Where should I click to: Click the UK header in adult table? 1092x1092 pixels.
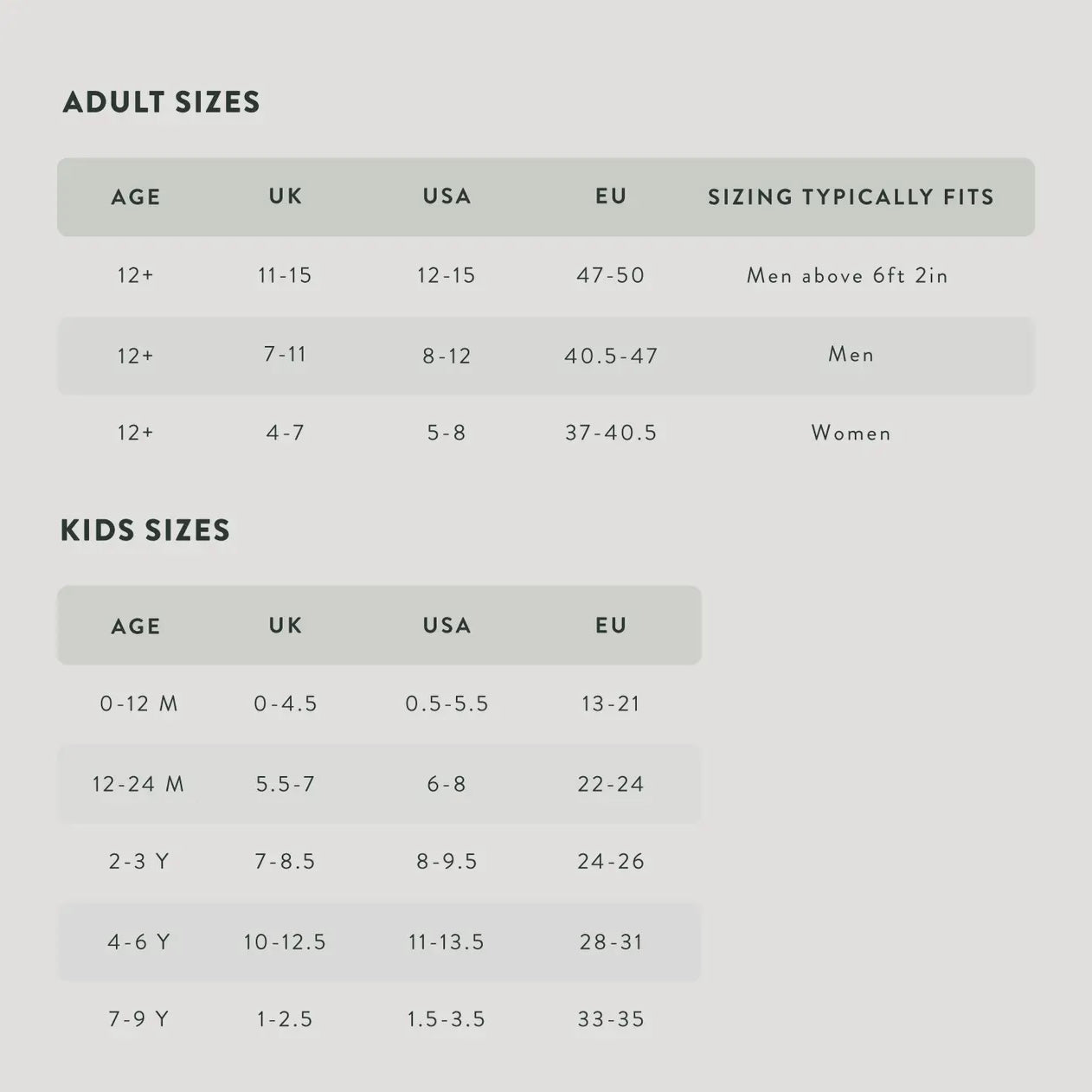tap(285, 196)
